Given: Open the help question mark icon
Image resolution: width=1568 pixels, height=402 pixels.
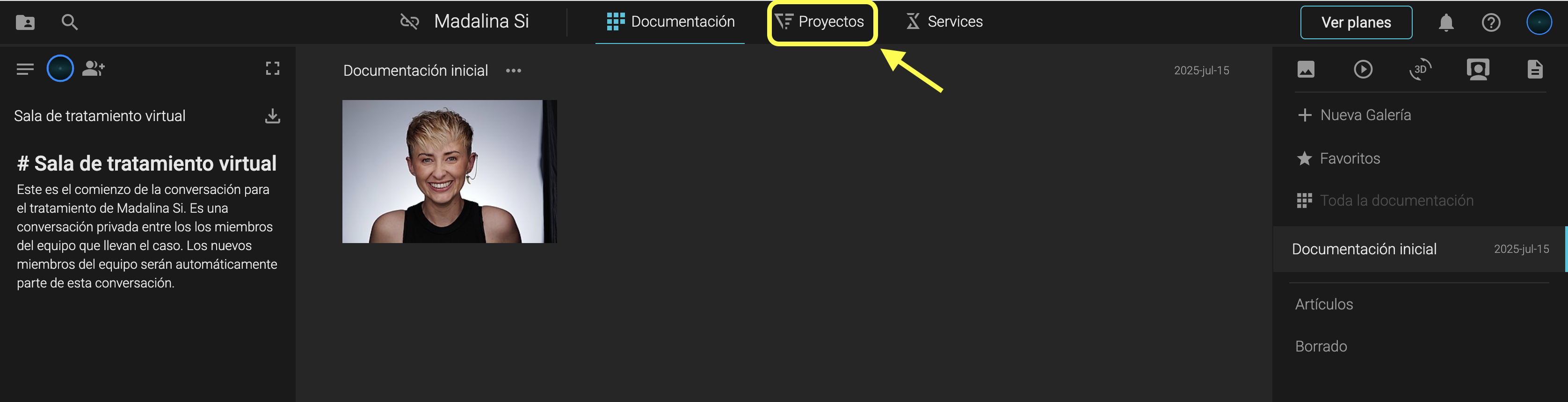Looking at the screenshot, I should [x=1491, y=22].
